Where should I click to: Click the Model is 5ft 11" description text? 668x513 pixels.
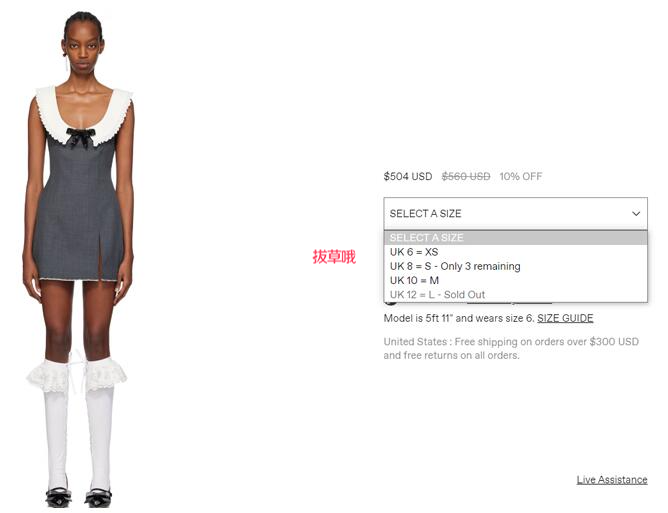pos(459,318)
